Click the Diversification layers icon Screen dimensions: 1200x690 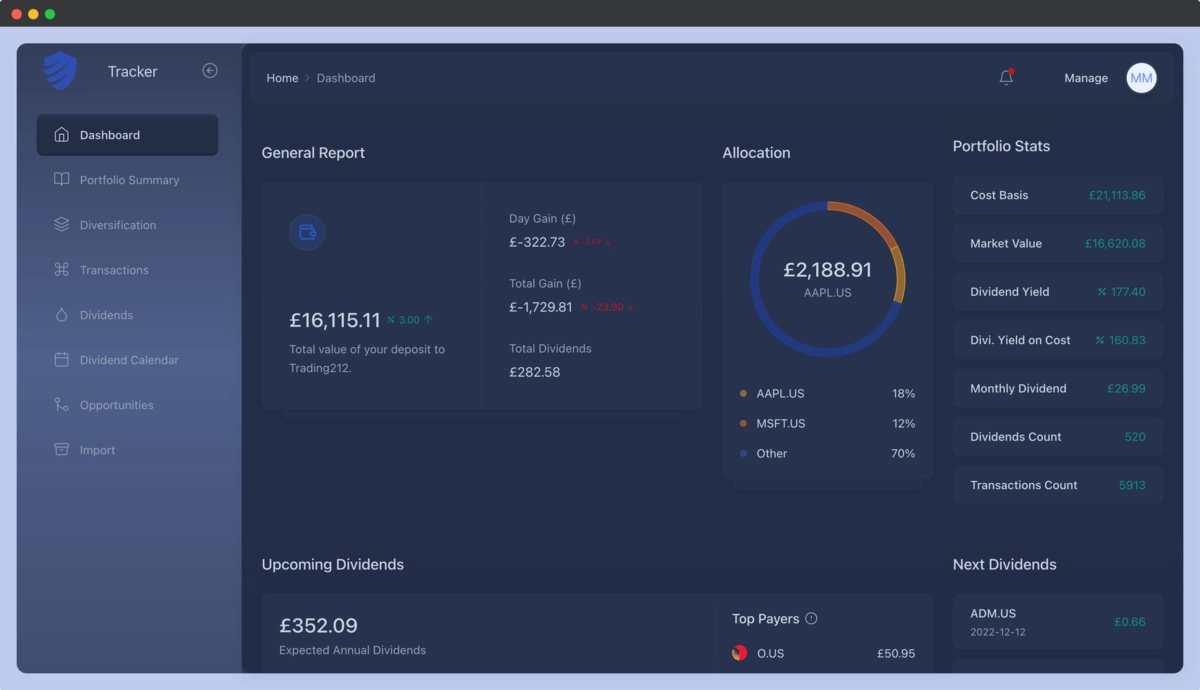[x=61, y=225]
